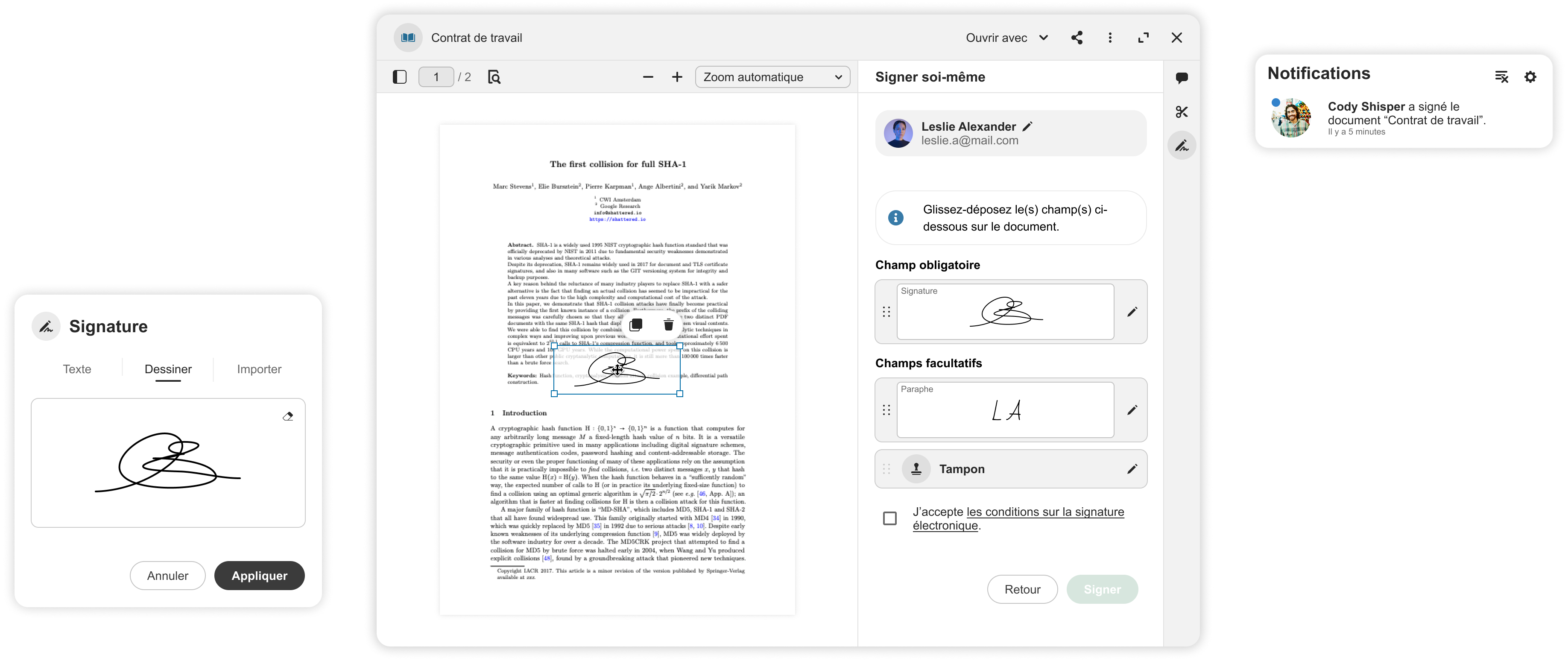Click the Signer button
The image size is (1568, 661).
coord(1102,589)
